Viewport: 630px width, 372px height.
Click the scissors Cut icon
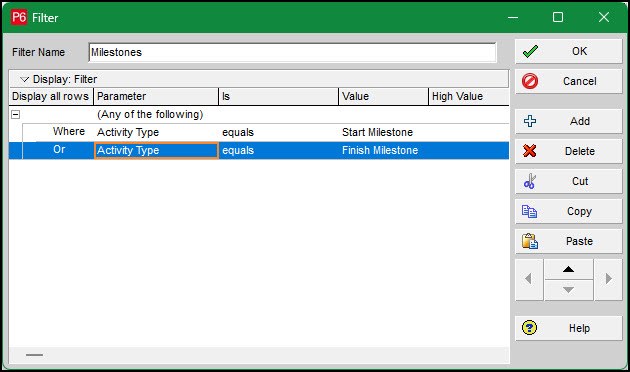(x=530, y=181)
